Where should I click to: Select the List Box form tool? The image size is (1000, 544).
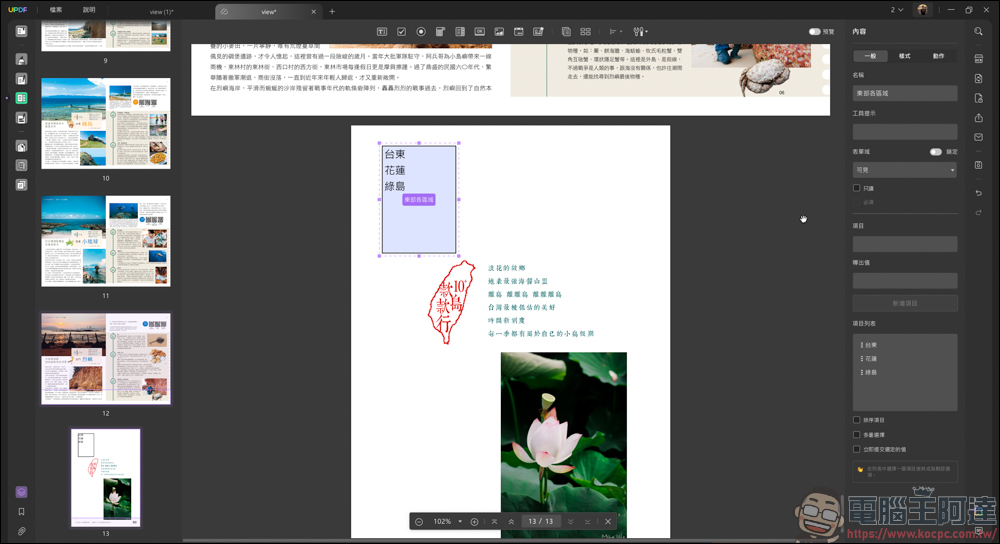coord(460,31)
